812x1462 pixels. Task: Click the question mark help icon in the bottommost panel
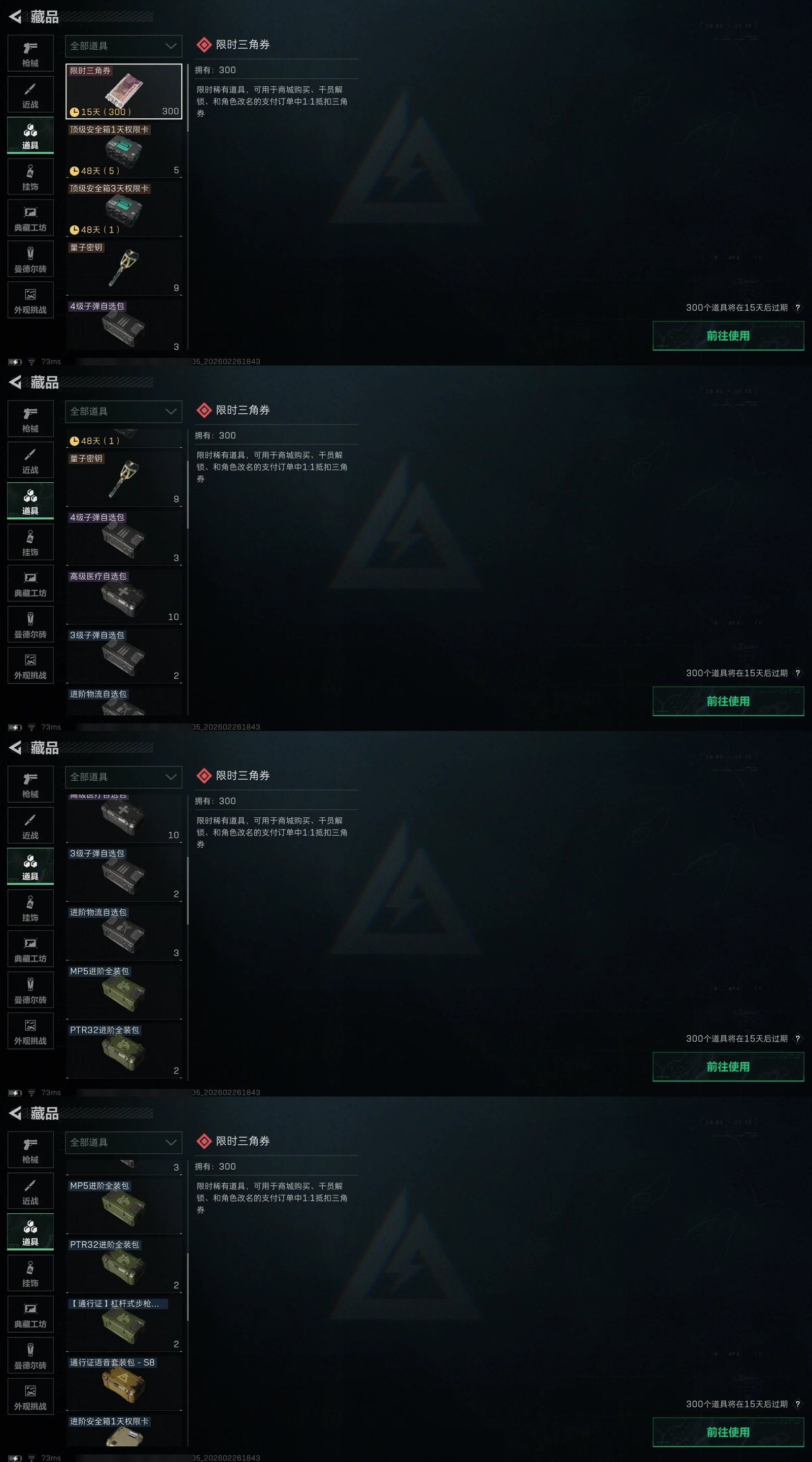(797, 1404)
